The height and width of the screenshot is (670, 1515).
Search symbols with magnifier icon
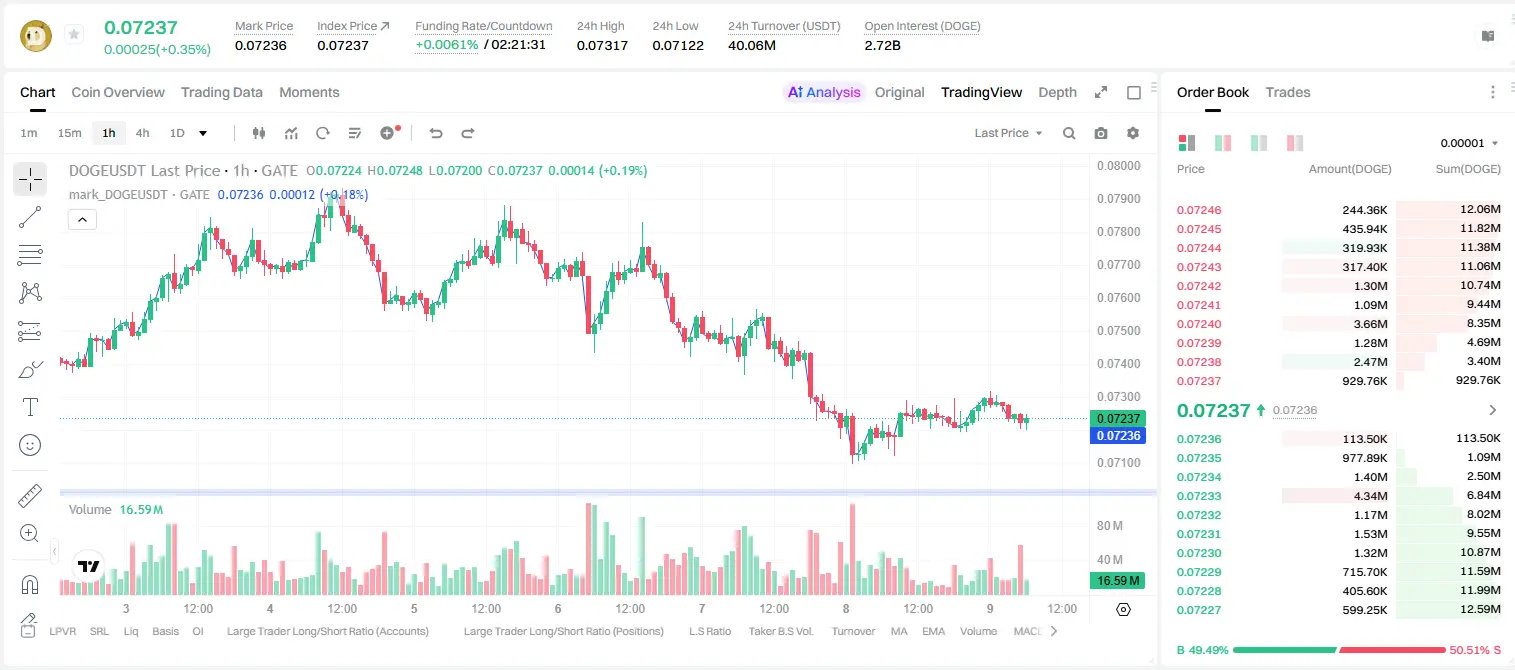coord(1069,133)
